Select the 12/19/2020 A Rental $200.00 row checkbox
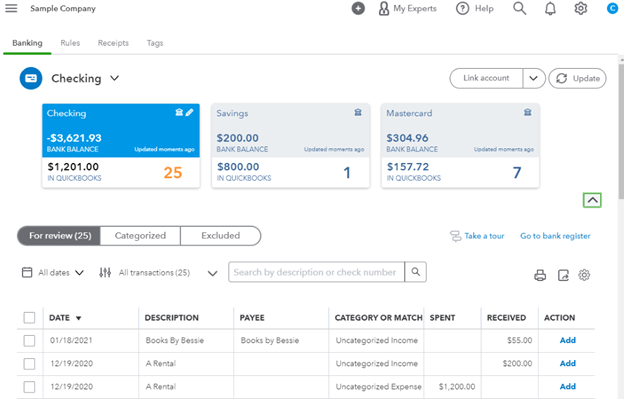Viewport: 624px width, 399px height. pyautogui.click(x=29, y=364)
